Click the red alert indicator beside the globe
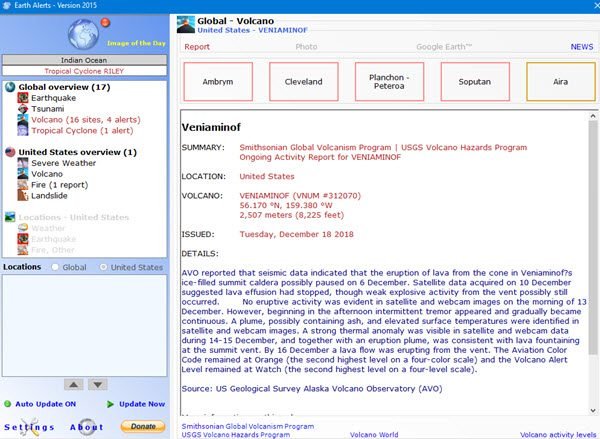Viewport: 600px width, 439px height. click(x=105, y=23)
